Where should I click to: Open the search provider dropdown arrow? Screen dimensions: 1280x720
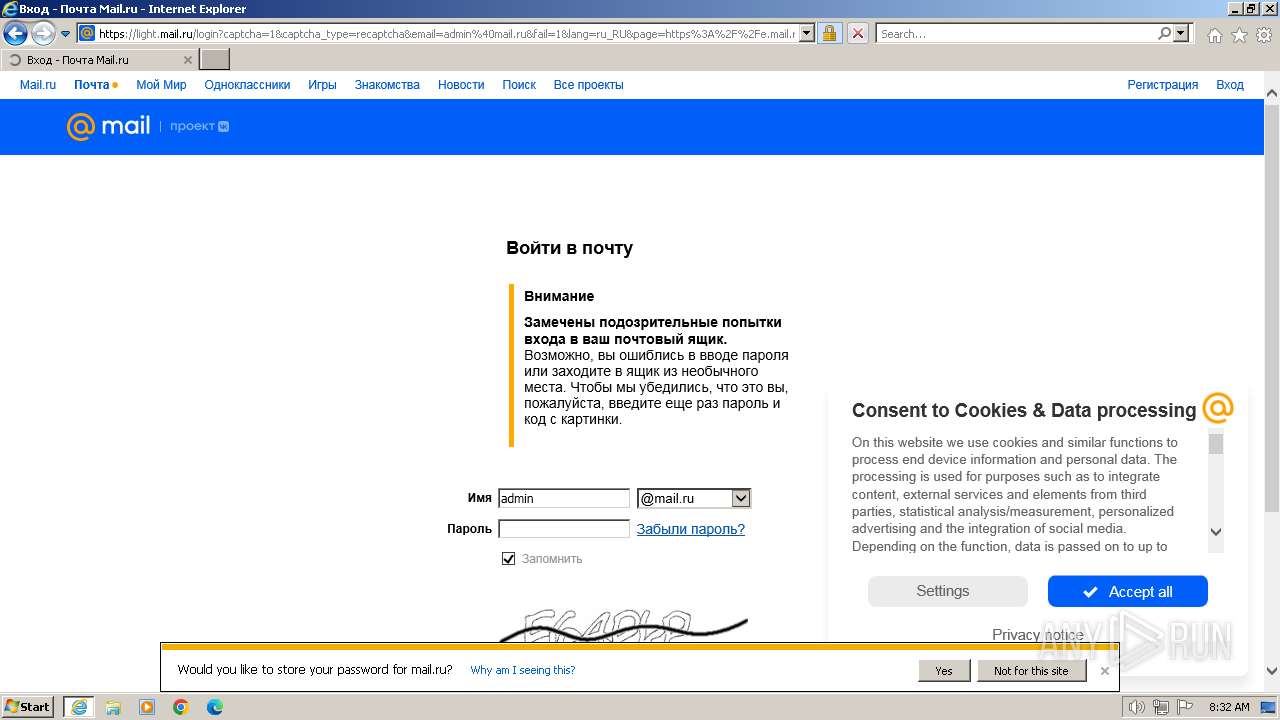[1182, 34]
